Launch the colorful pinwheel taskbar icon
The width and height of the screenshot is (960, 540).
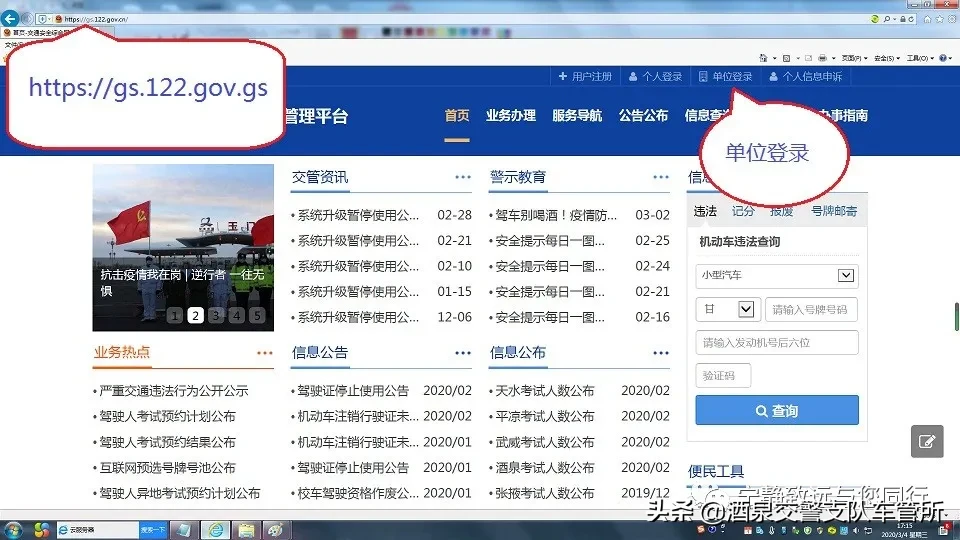click(x=42, y=530)
